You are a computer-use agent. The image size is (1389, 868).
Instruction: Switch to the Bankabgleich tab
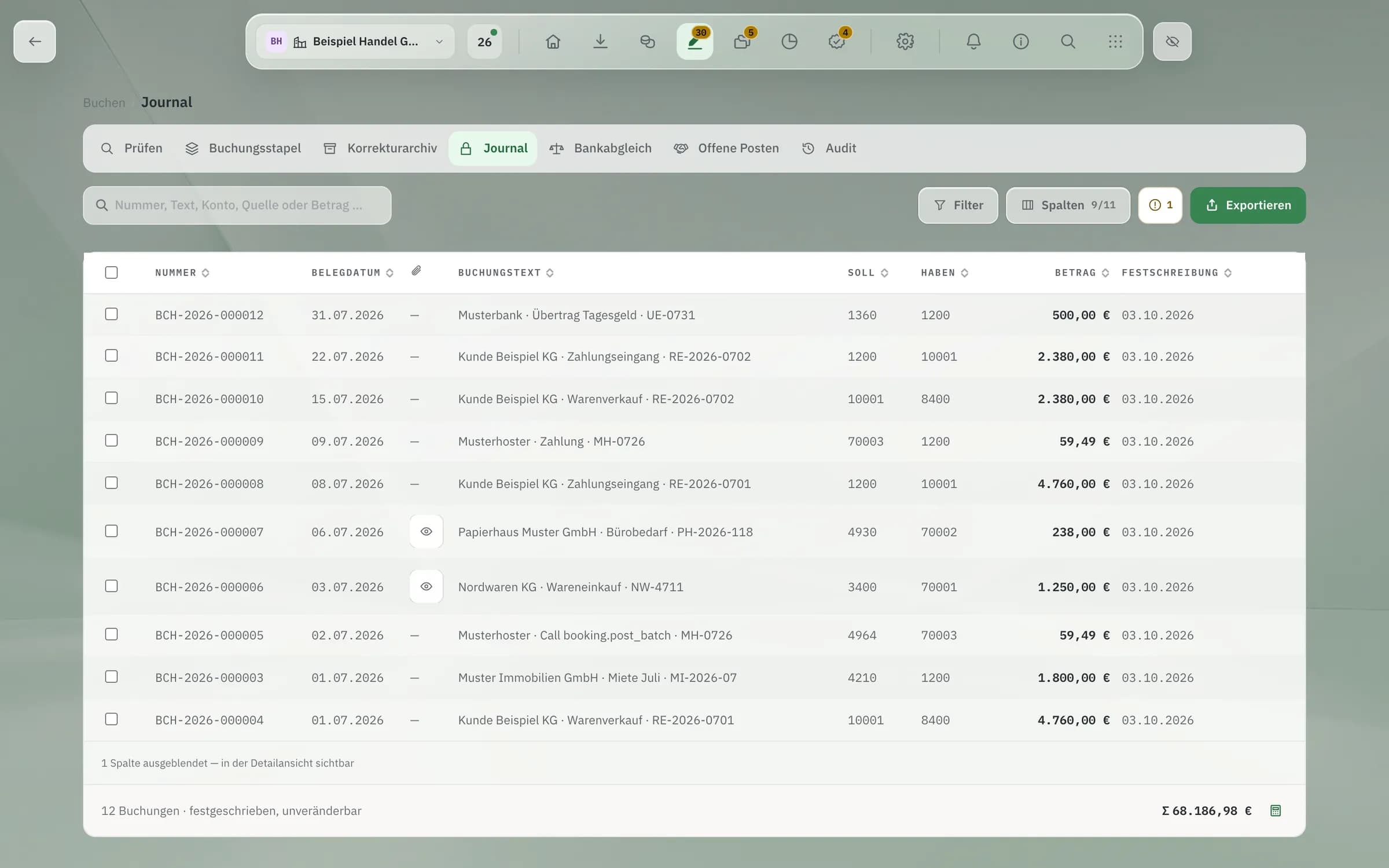tap(601, 149)
